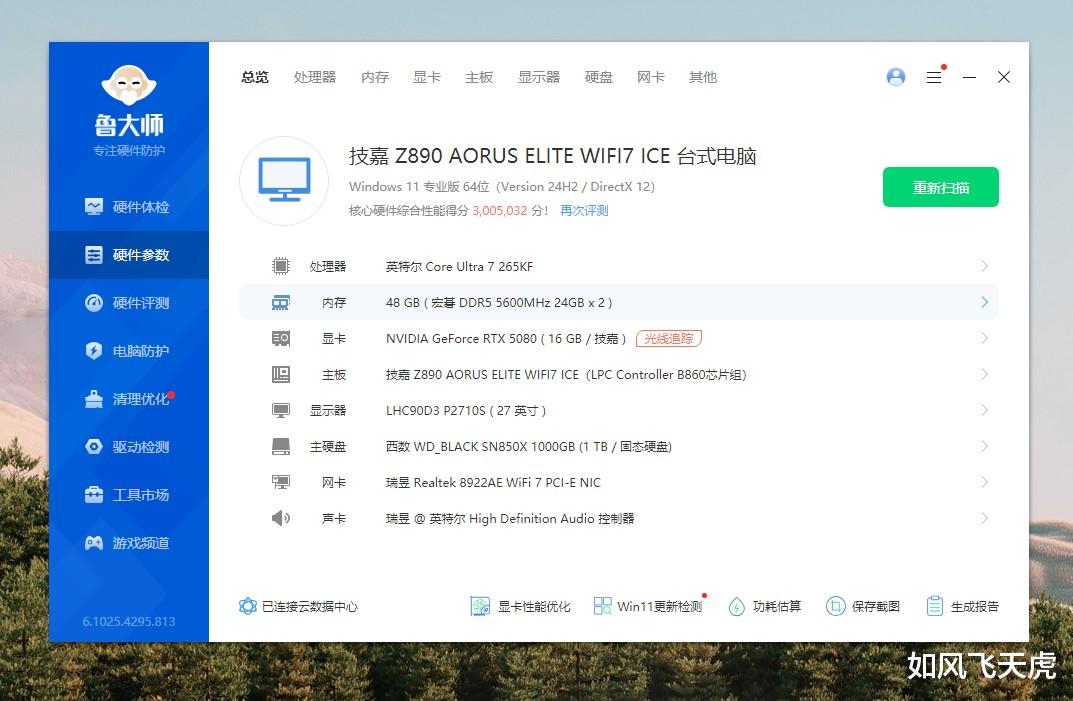
Task: Click Realtek 8922AE WiFi 7 text
Action: pos(493,483)
